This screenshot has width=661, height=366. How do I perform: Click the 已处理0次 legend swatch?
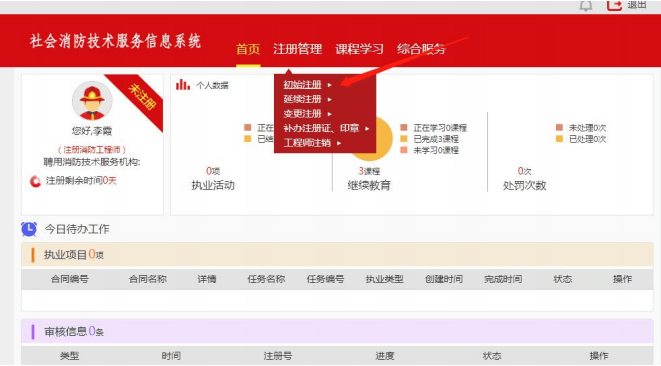click(x=559, y=139)
